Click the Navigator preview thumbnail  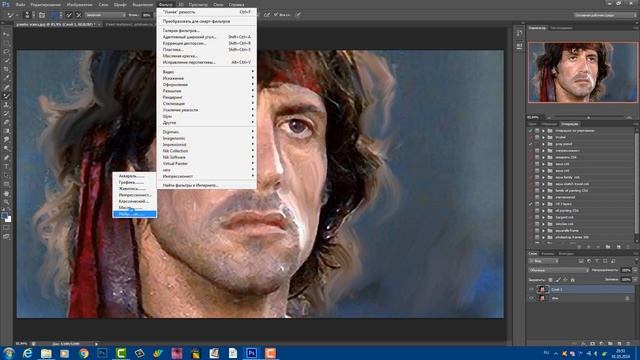tap(582, 72)
